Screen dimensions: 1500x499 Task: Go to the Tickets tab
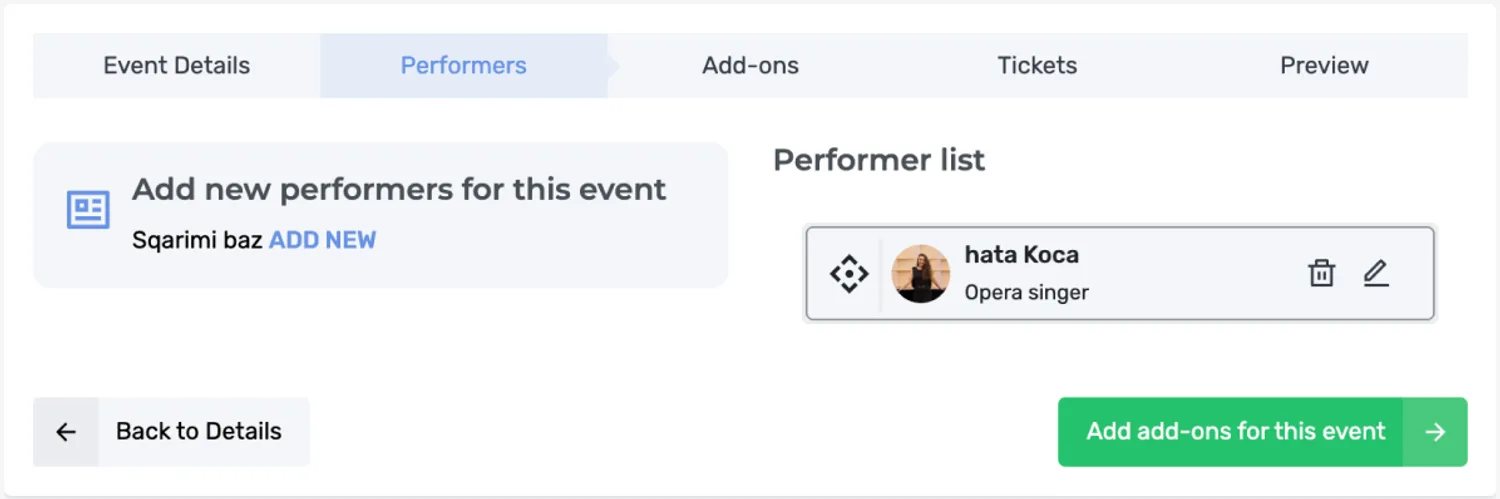click(x=1037, y=66)
